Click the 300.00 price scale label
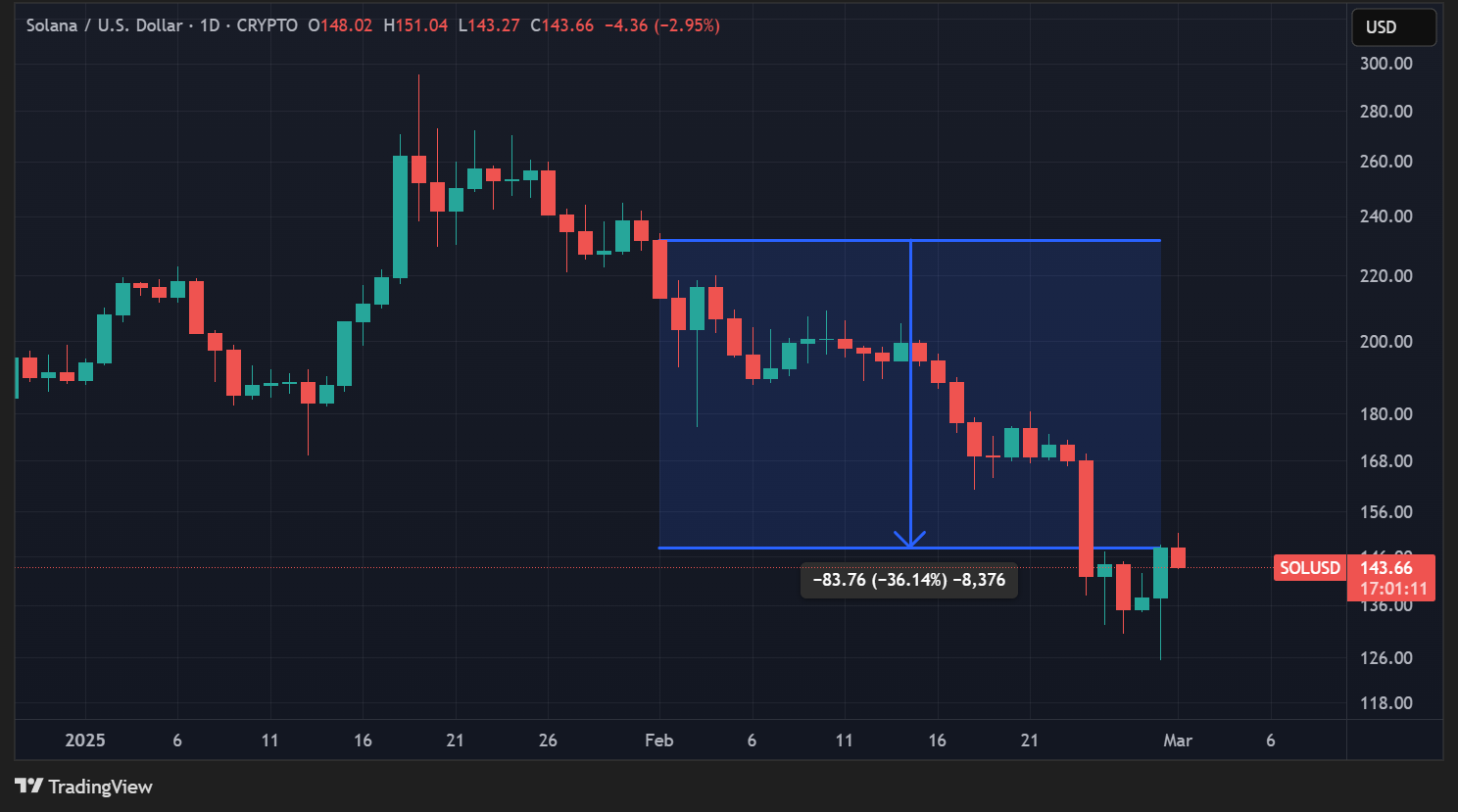Image resolution: width=1458 pixels, height=812 pixels. pyautogui.click(x=1385, y=64)
